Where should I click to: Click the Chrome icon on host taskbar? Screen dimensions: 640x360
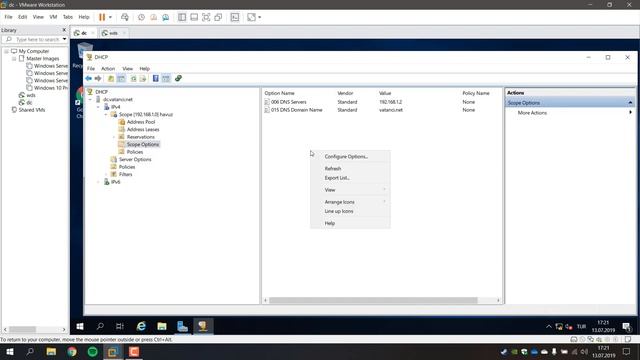pos(72,351)
